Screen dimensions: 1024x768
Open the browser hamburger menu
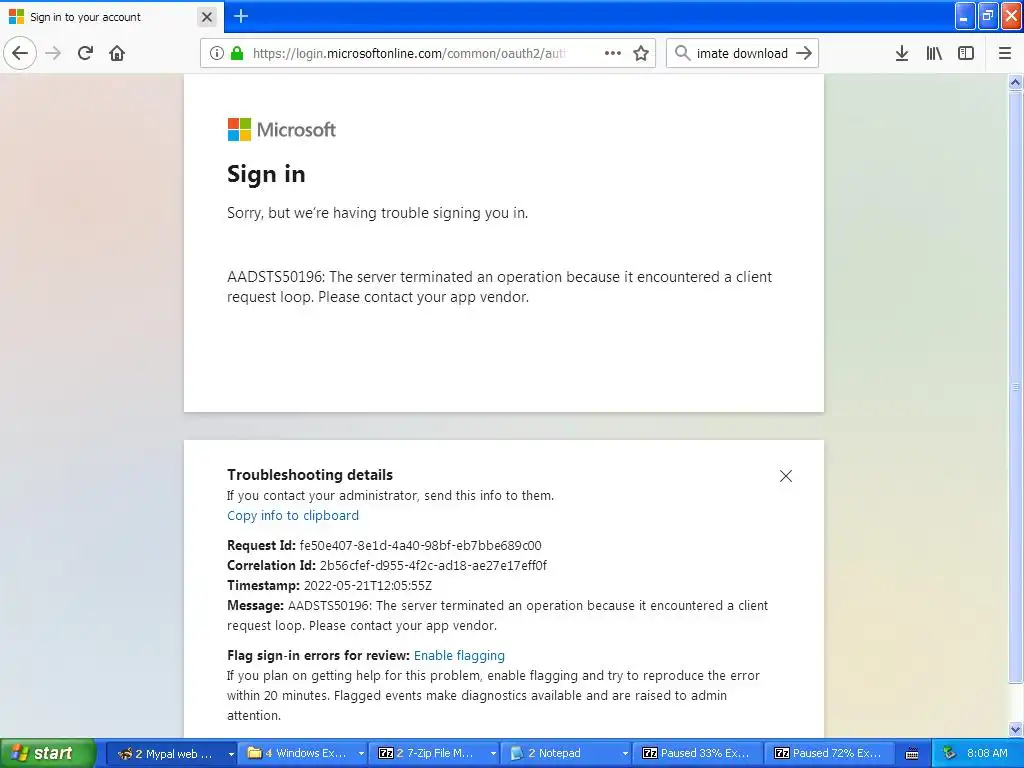click(1004, 53)
